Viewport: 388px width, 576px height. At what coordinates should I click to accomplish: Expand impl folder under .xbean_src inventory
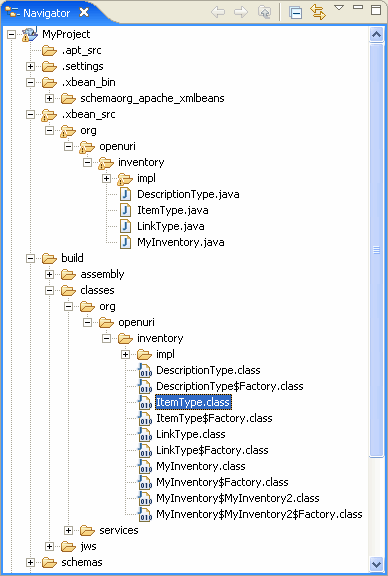click(107, 179)
